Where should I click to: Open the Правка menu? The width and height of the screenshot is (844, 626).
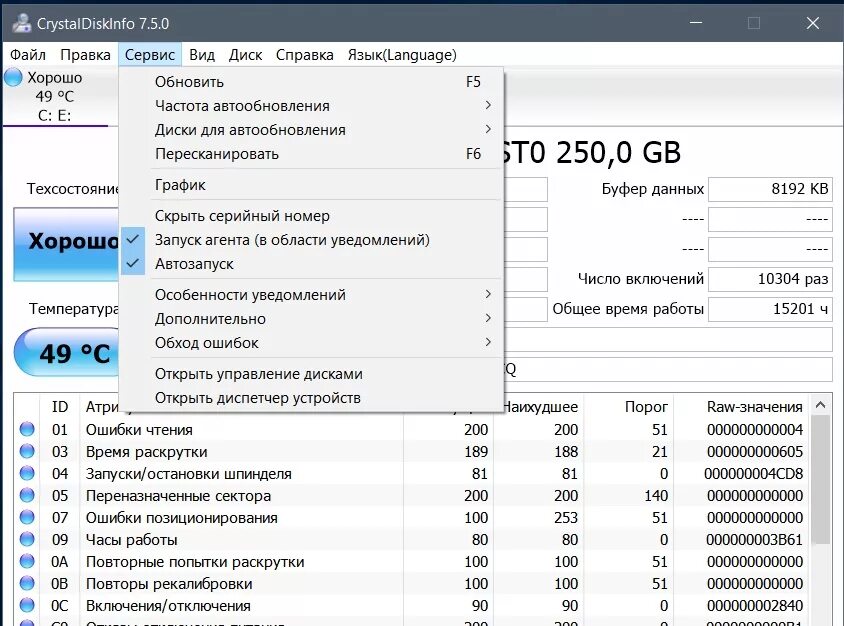[x=86, y=55]
